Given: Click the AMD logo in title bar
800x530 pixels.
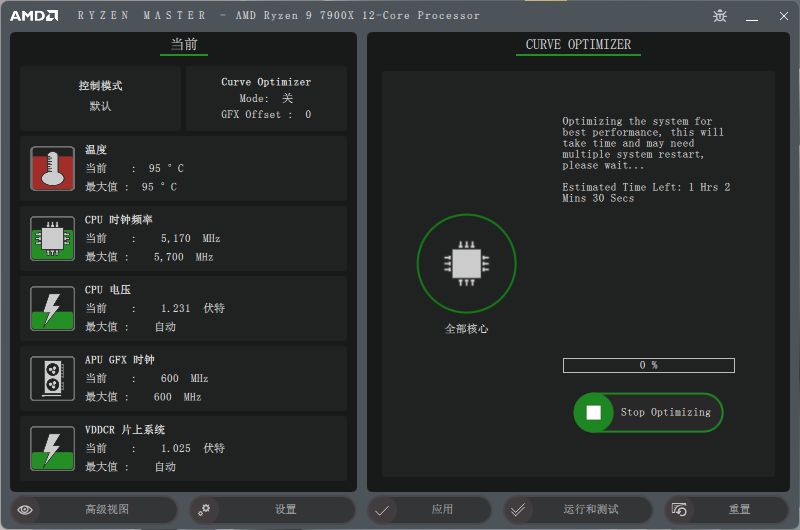Looking at the screenshot, I should click(x=34, y=16).
